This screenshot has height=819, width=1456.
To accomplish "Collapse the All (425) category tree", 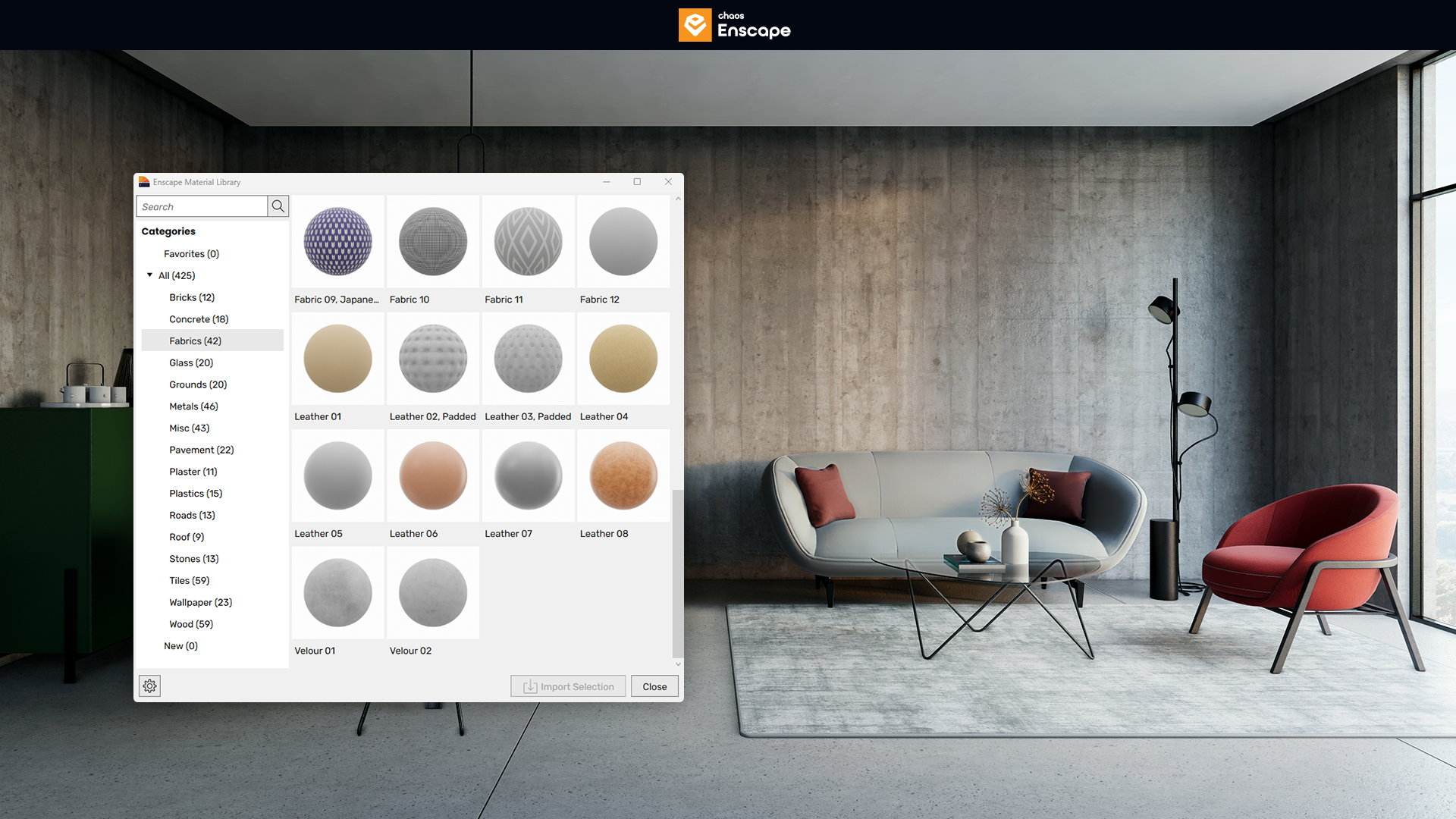I will tap(149, 275).
